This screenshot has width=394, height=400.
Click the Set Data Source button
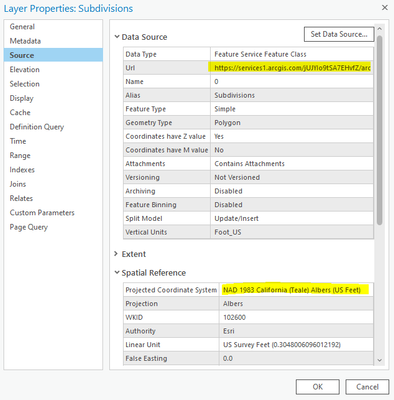coord(339,34)
